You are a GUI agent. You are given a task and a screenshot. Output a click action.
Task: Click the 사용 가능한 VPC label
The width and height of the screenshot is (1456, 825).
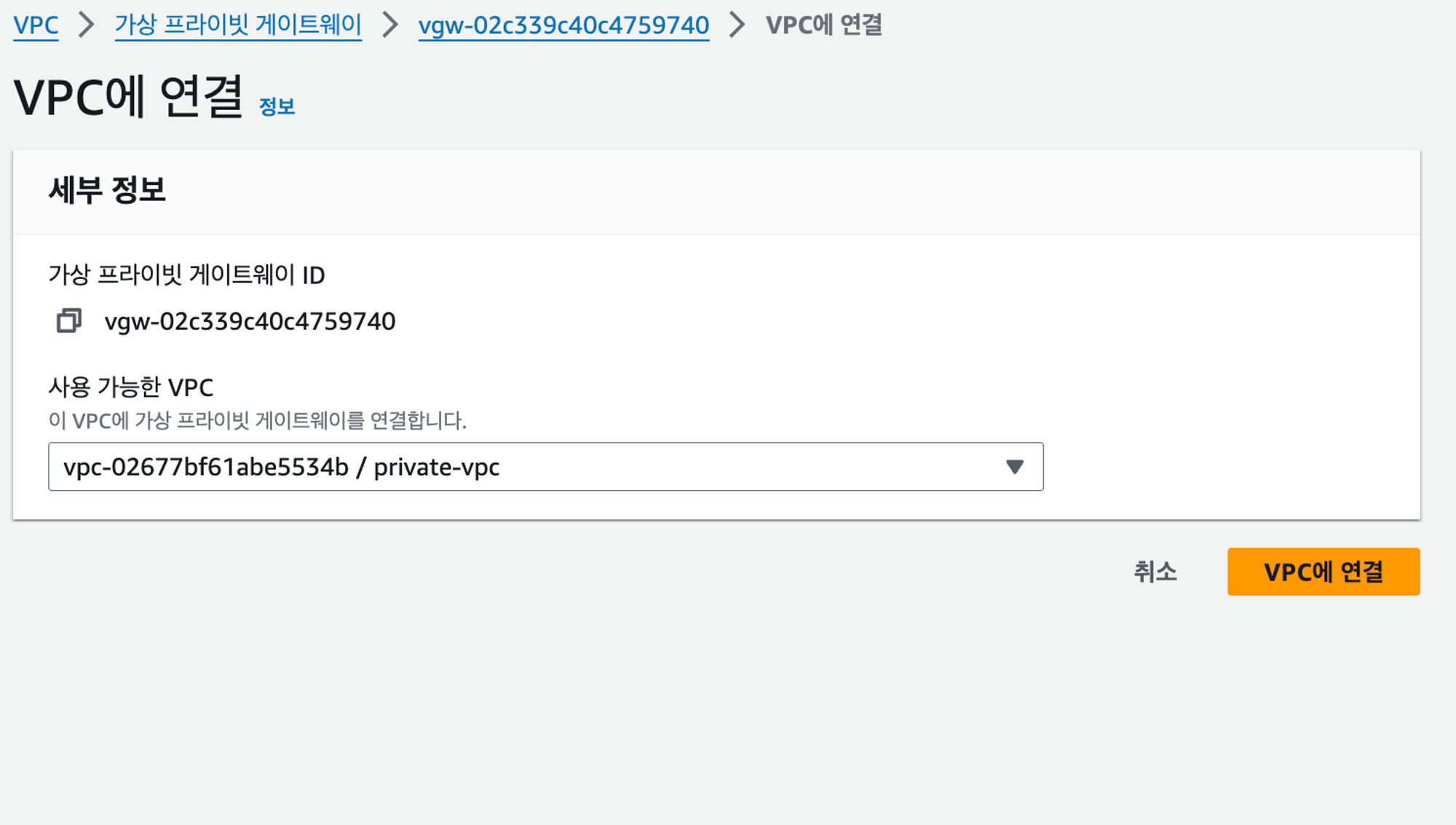(131, 387)
